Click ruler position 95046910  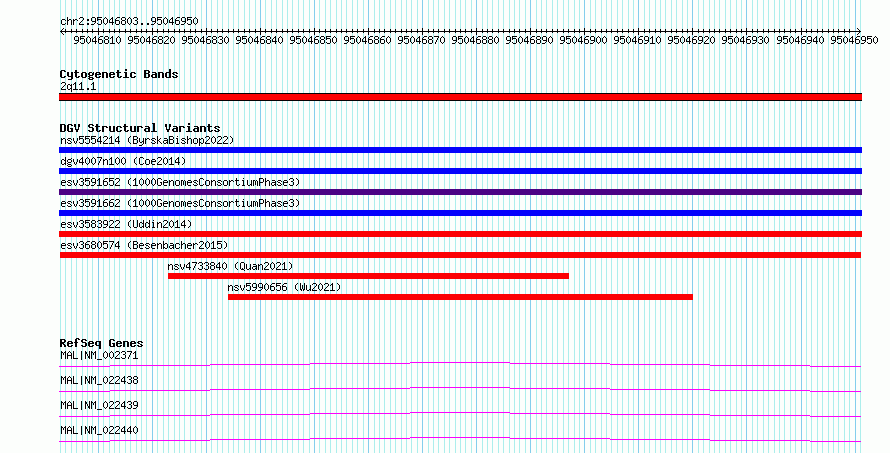(x=637, y=40)
